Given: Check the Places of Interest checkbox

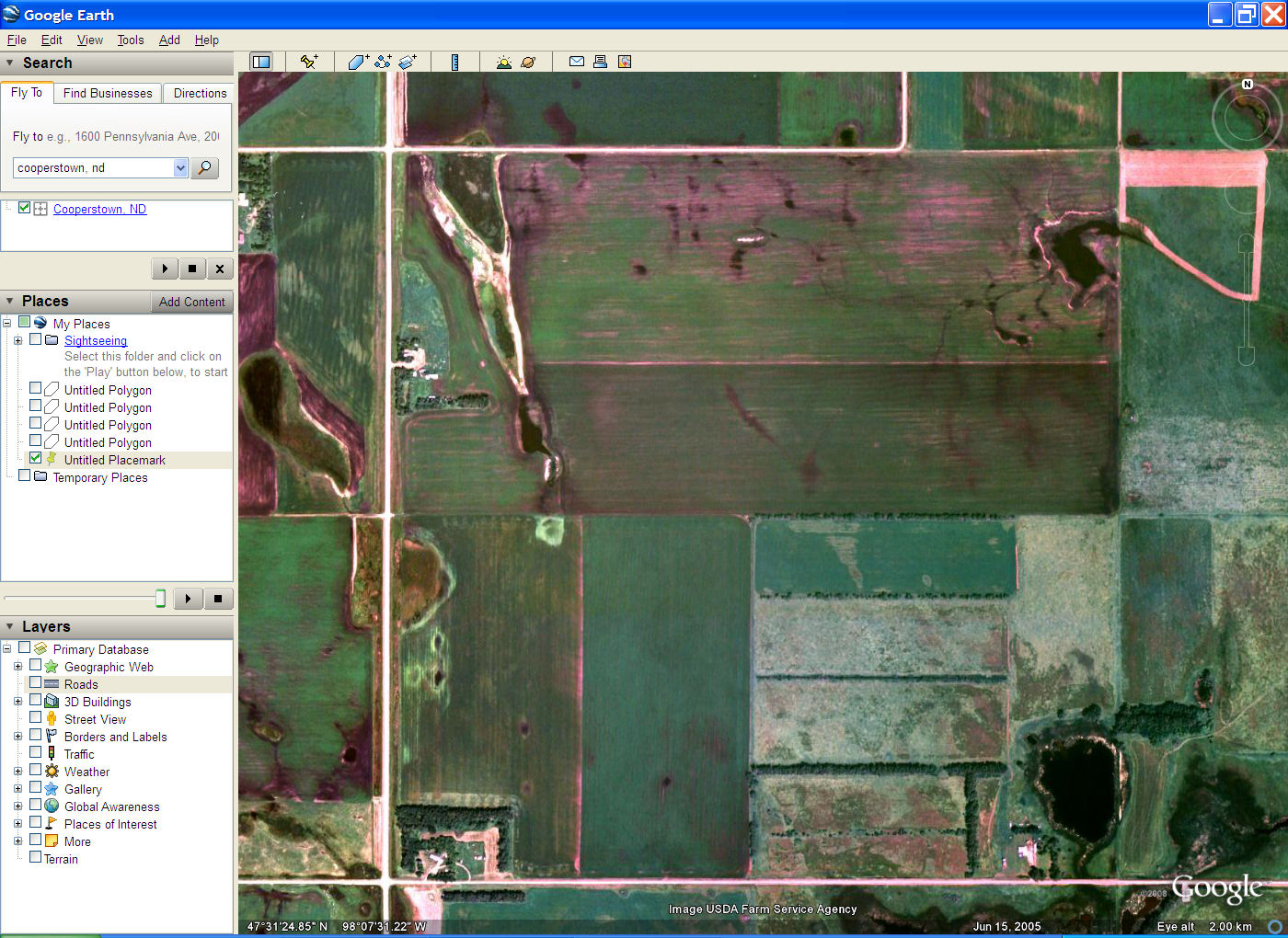Looking at the screenshot, I should tap(35, 822).
